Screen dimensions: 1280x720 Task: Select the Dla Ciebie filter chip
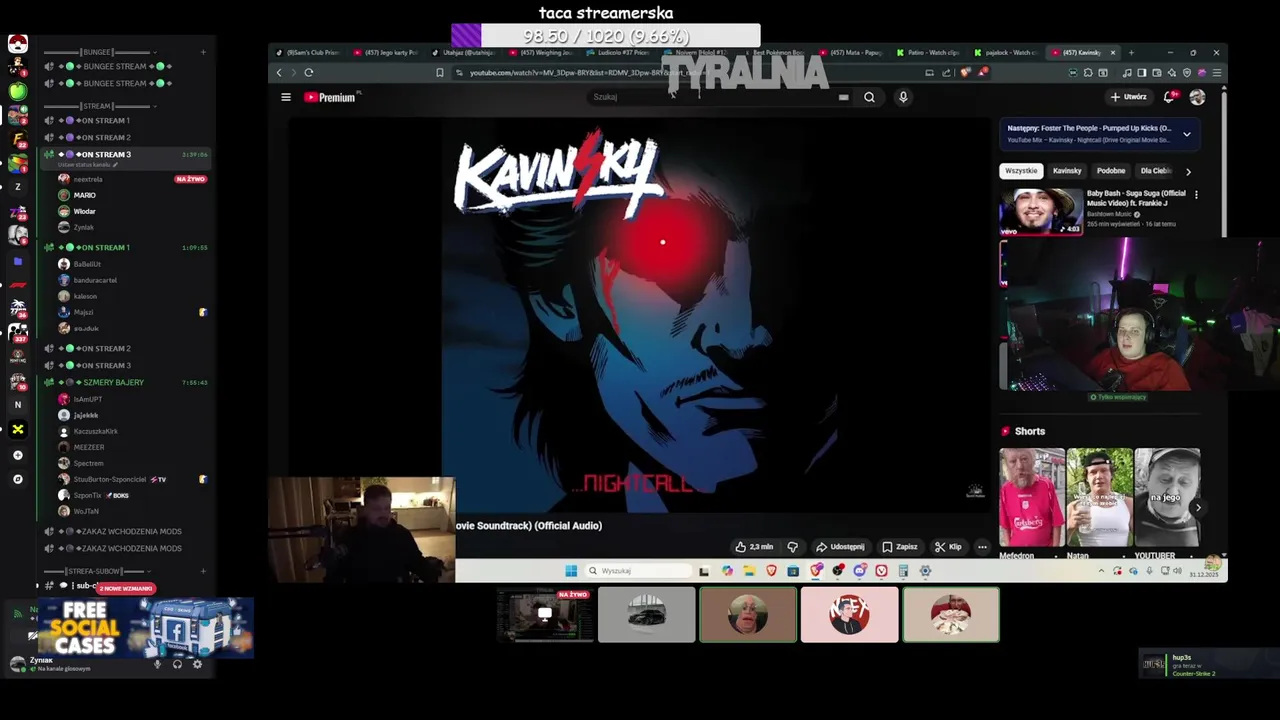1155,171
